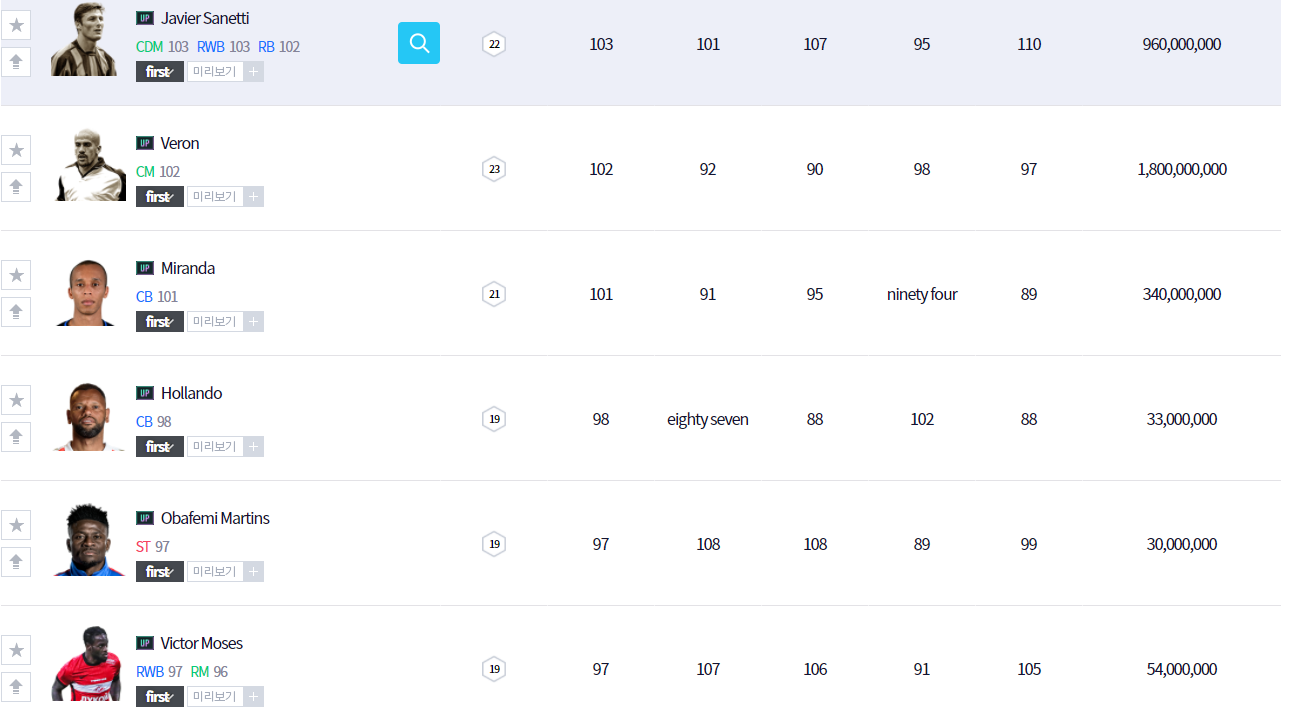Click Miranda's player portrait thumbnail
The height and width of the screenshot is (727, 1294).
click(x=86, y=292)
